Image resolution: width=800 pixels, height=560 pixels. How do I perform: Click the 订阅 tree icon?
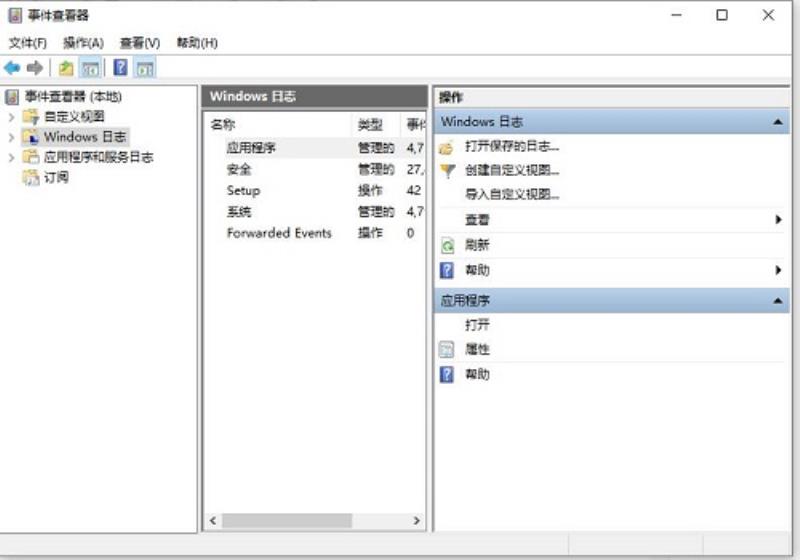coord(31,177)
